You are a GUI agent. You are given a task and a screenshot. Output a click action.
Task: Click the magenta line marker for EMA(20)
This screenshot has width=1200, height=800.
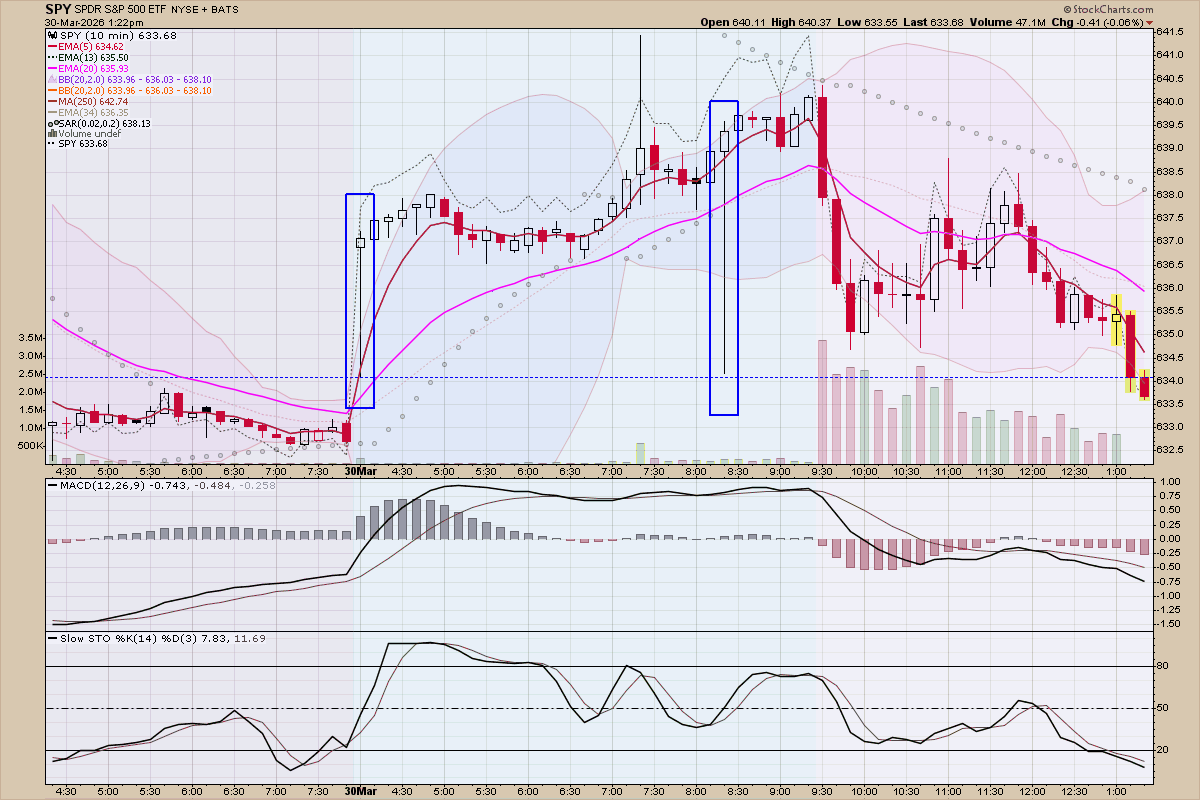coord(52,68)
